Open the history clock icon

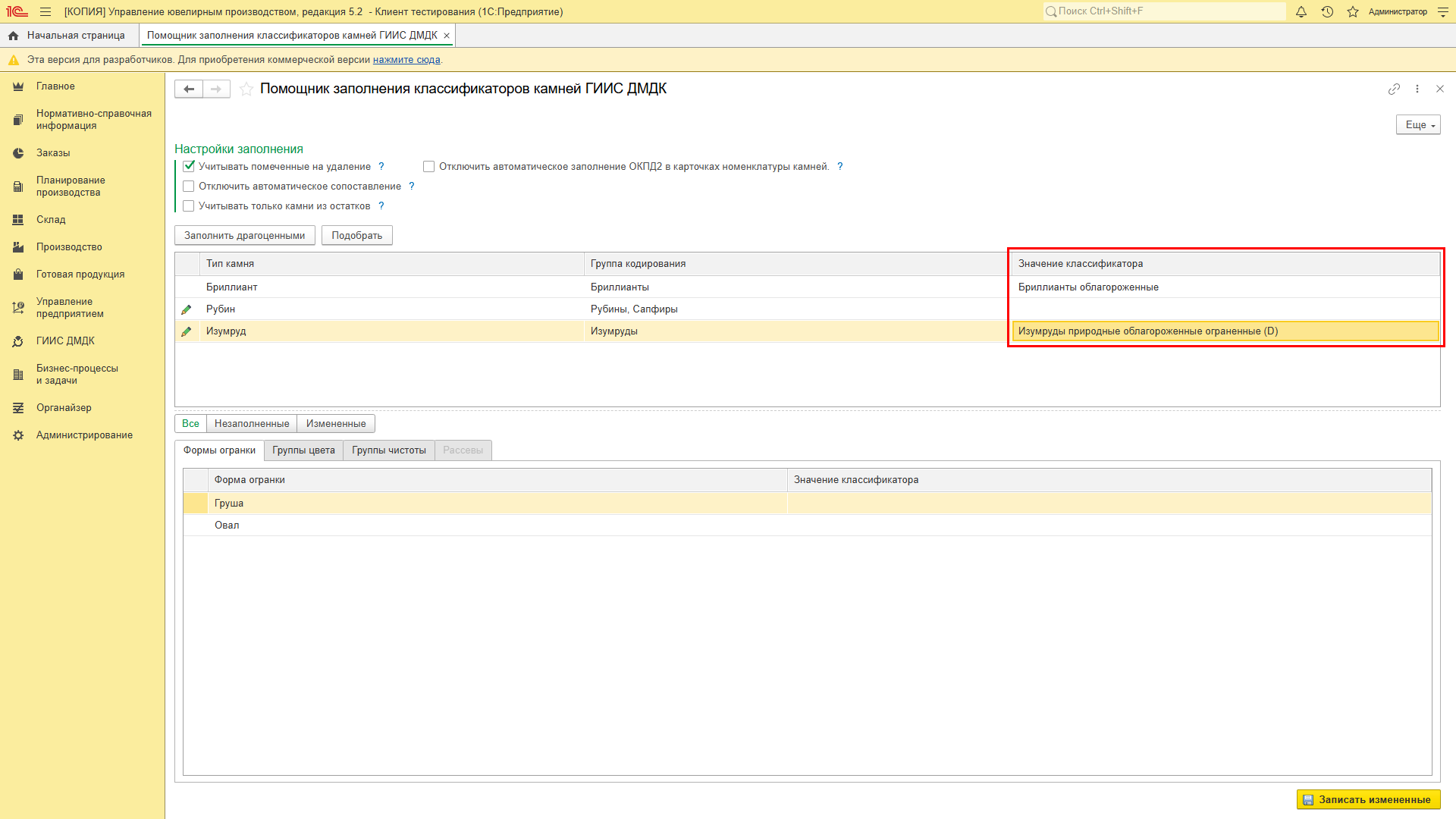point(1327,11)
